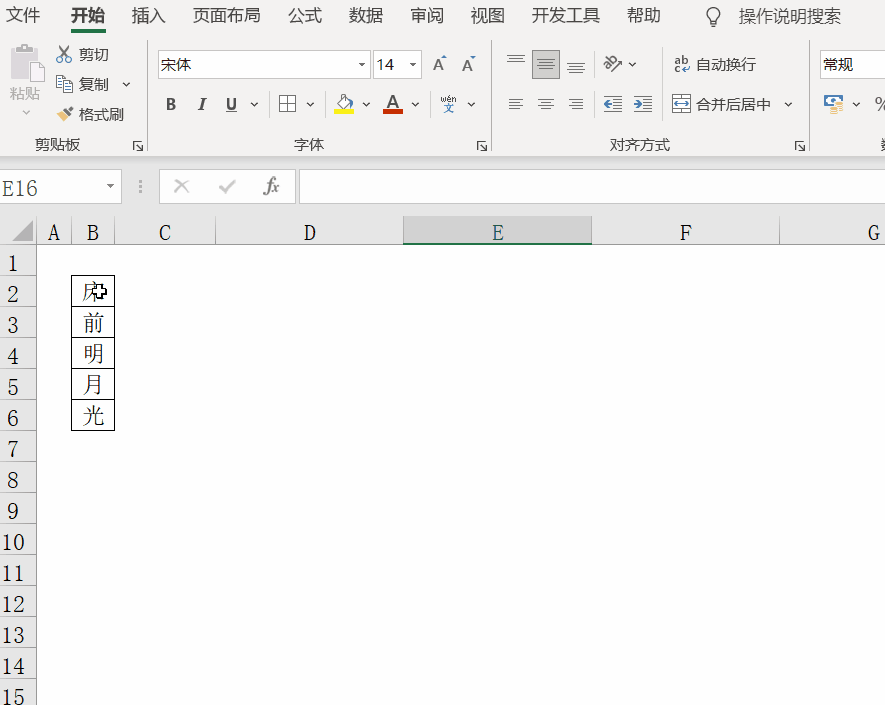Switch to the 审阅 Review tab
The image size is (885, 705).
(427, 15)
